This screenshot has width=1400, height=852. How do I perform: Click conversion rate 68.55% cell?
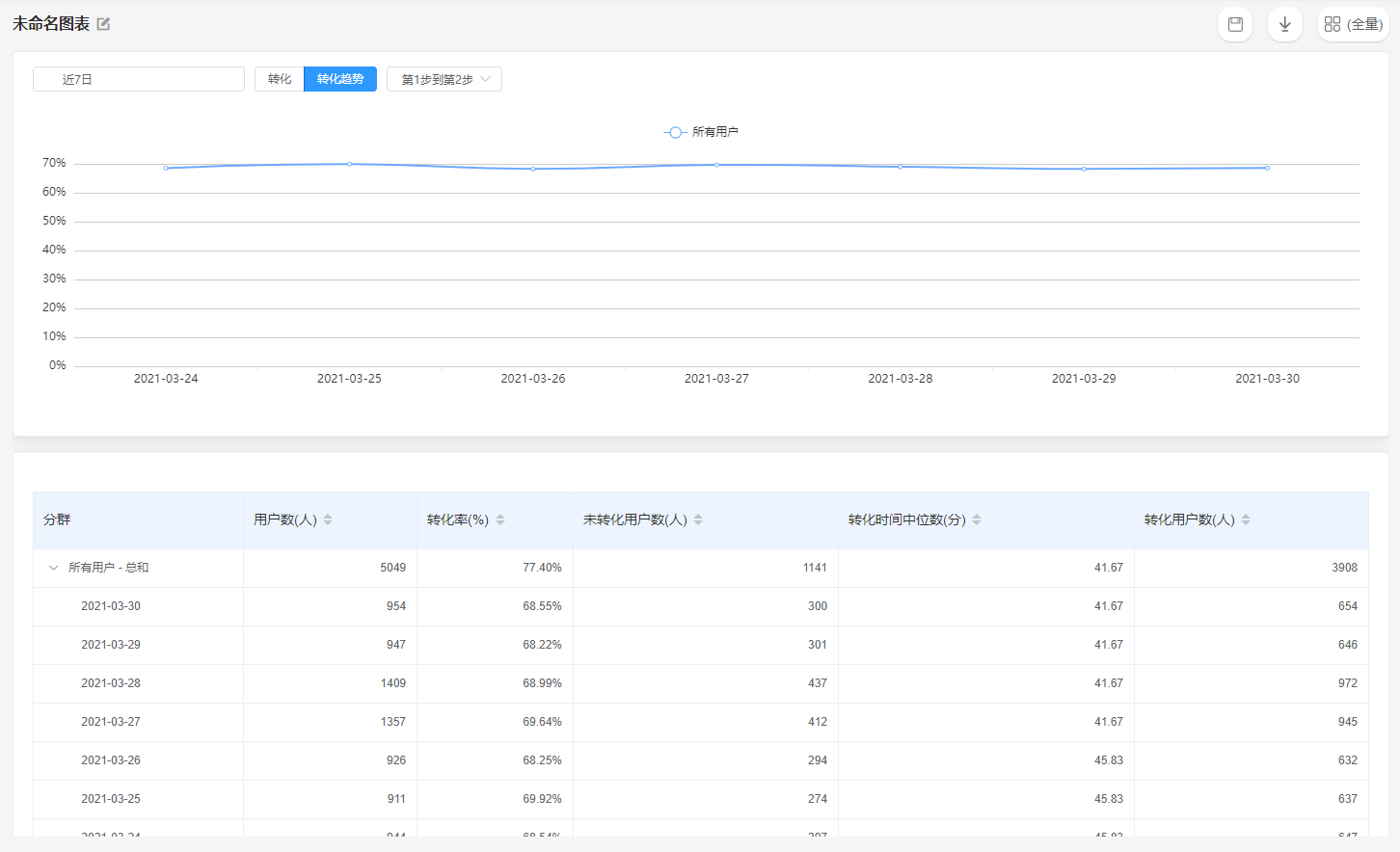(542, 606)
